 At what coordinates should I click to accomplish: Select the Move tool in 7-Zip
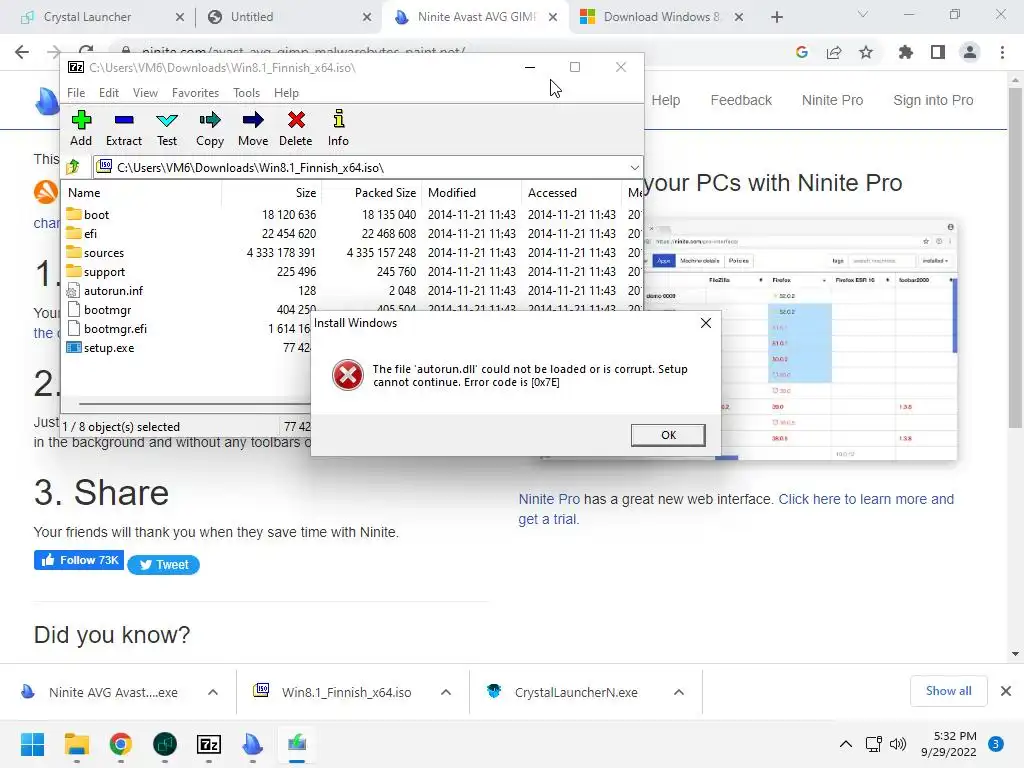point(253,129)
